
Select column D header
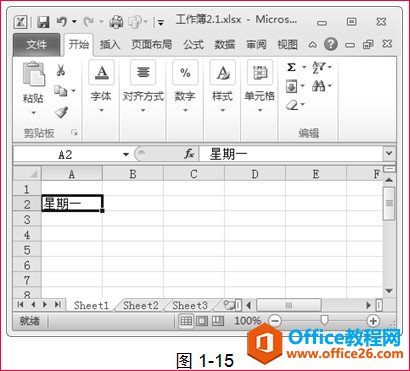pyautogui.click(x=255, y=174)
